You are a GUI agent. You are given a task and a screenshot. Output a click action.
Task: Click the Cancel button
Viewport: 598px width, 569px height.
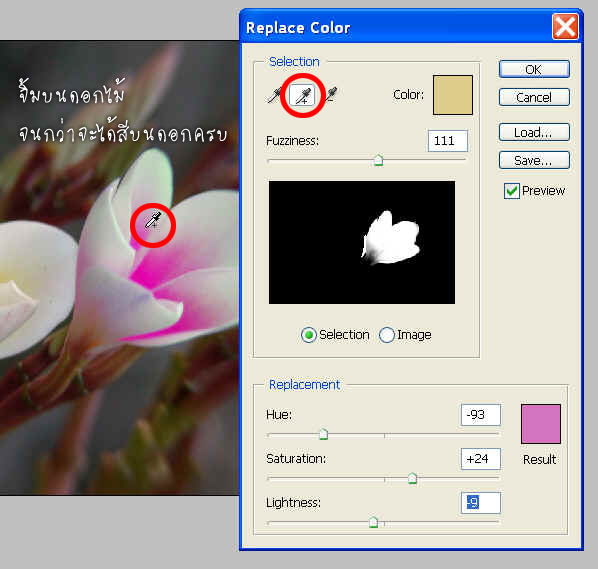tap(534, 98)
